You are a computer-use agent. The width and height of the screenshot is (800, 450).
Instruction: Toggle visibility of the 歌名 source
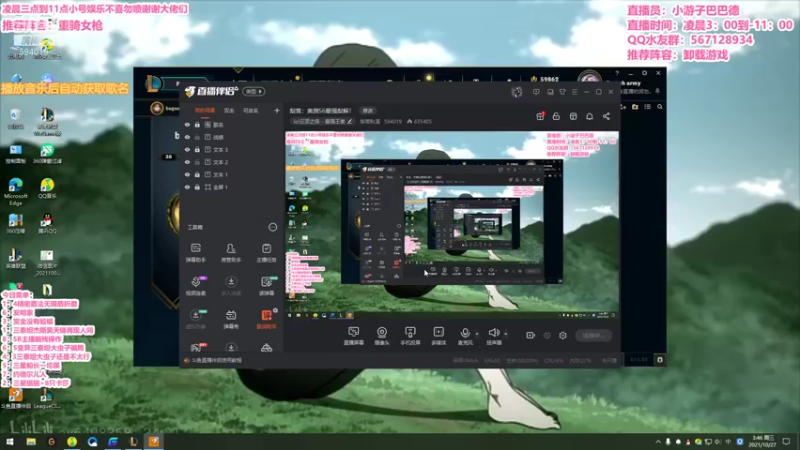coord(187,124)
